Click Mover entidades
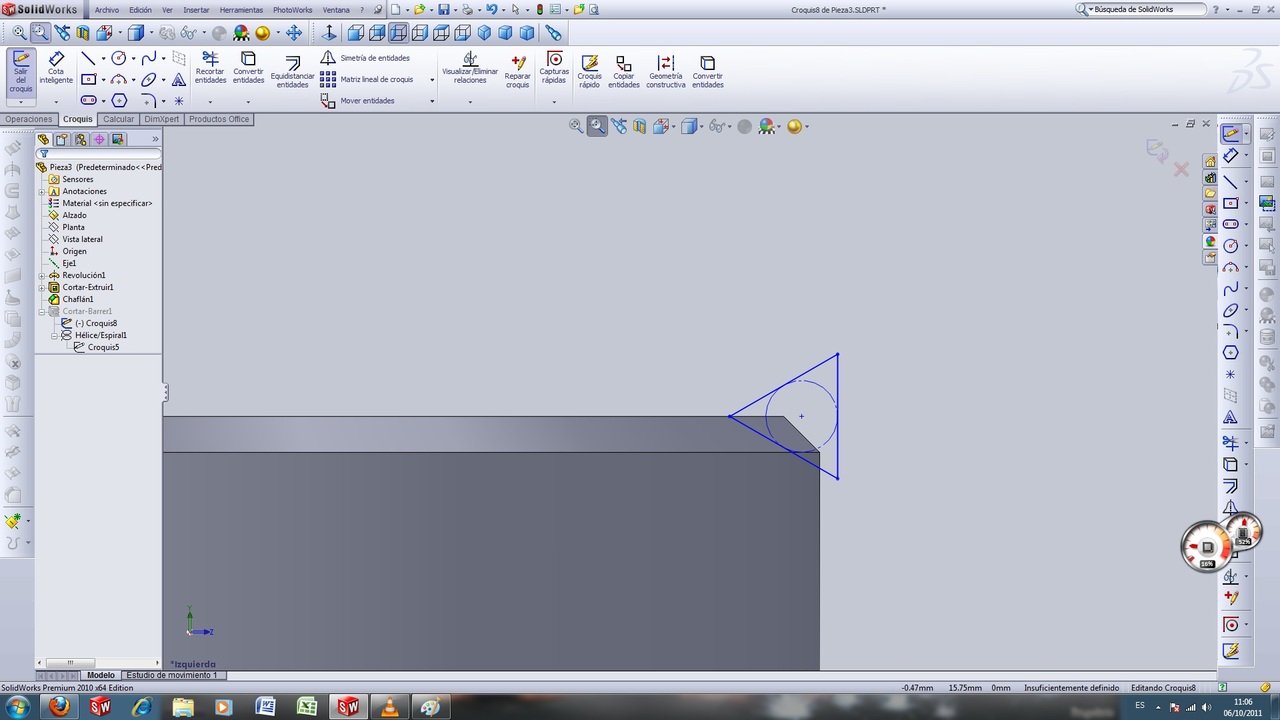Image resolution: width=1280 pixels, height=720 pixels. tap(358, 101)
